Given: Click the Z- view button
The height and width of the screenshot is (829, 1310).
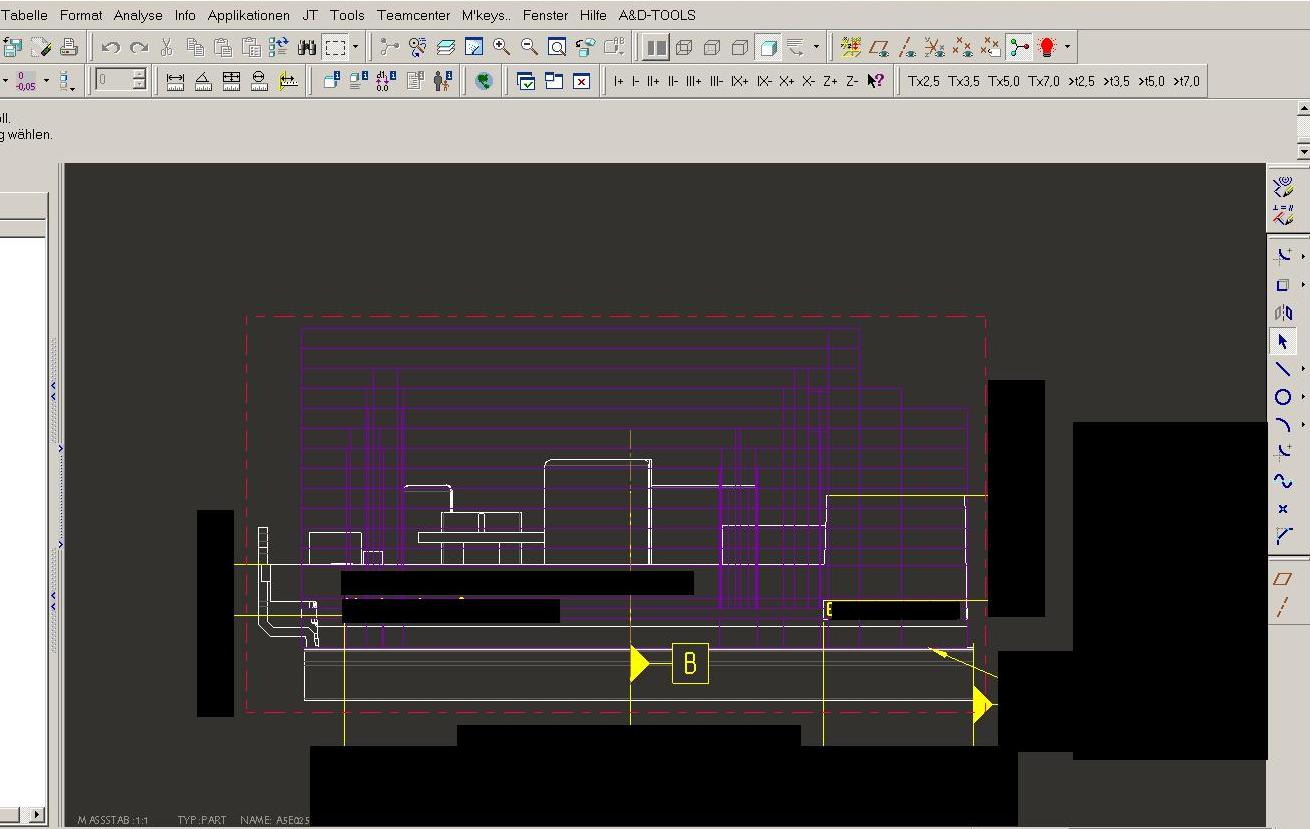Looking at the screenshot, I should pos(852,81).
